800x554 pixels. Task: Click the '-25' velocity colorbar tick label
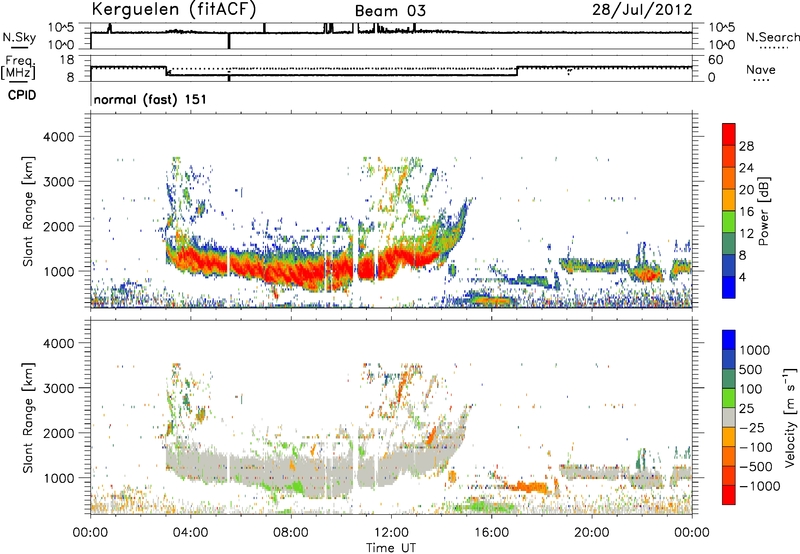752,427
